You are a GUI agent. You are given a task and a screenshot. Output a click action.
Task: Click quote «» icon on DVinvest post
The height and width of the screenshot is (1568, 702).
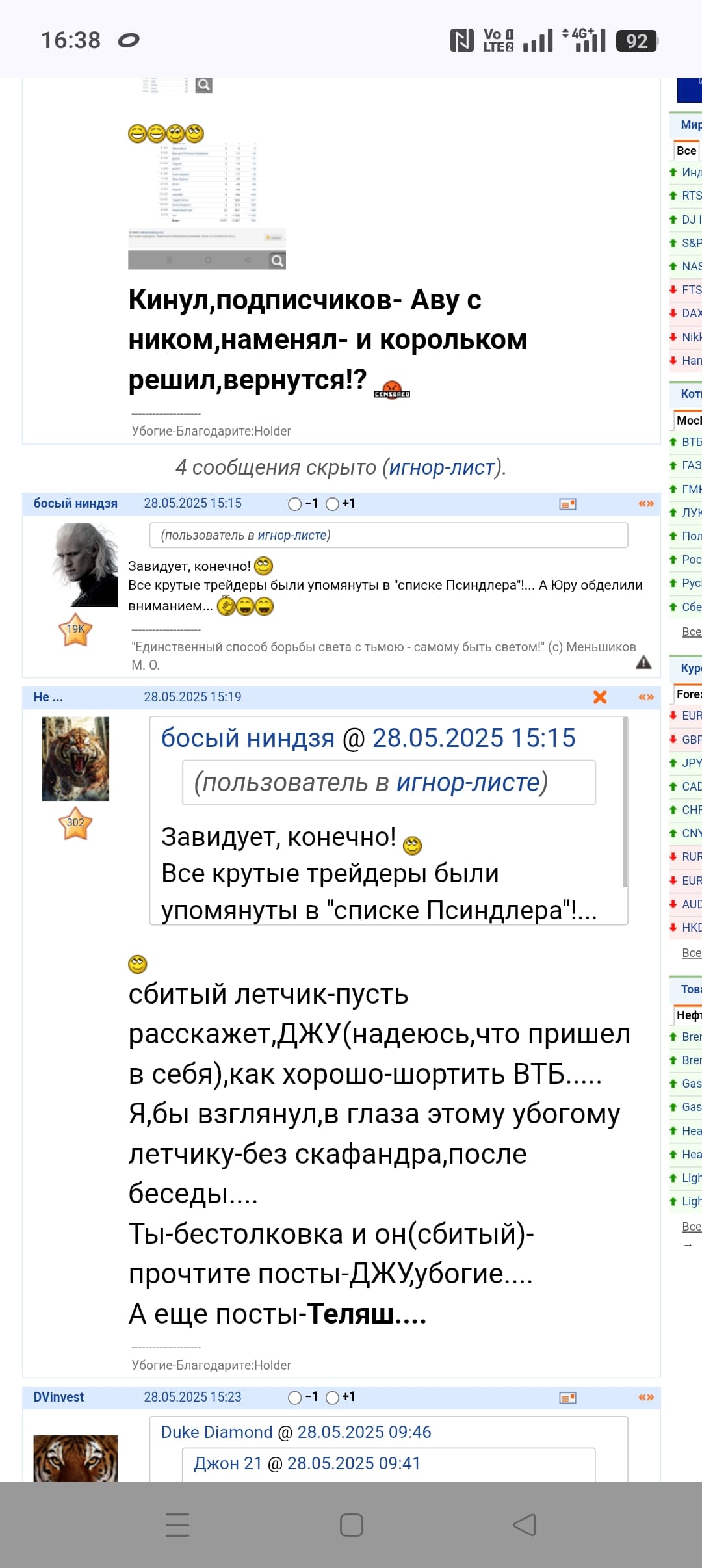646,1397
